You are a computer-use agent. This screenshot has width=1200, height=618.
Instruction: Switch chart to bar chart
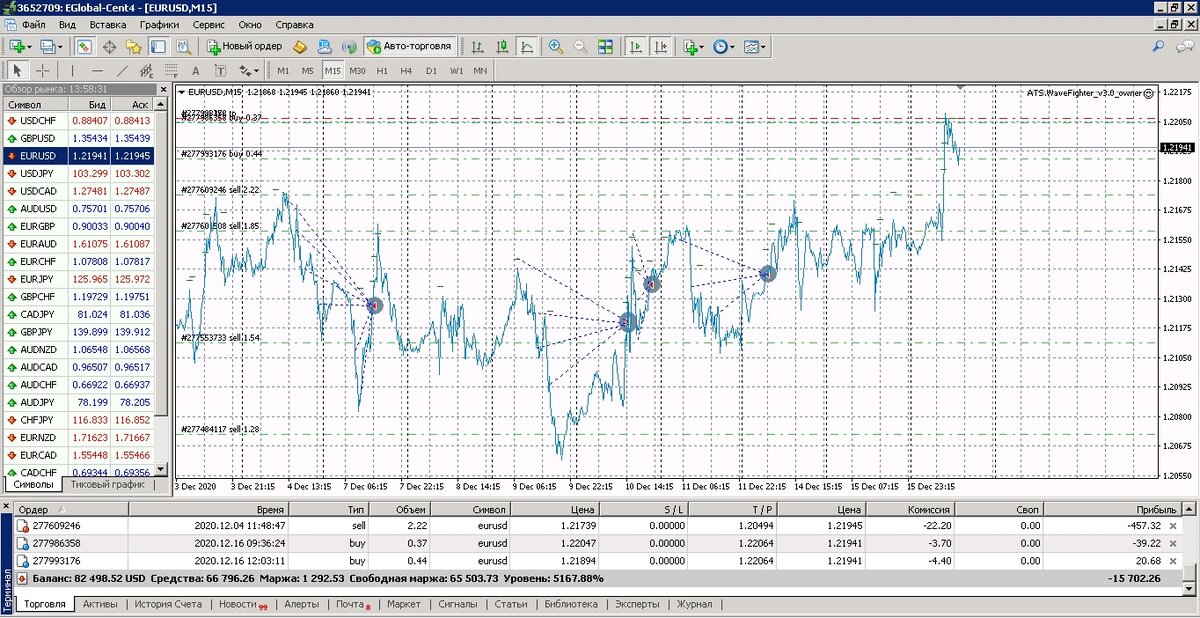tap(479, 46)
